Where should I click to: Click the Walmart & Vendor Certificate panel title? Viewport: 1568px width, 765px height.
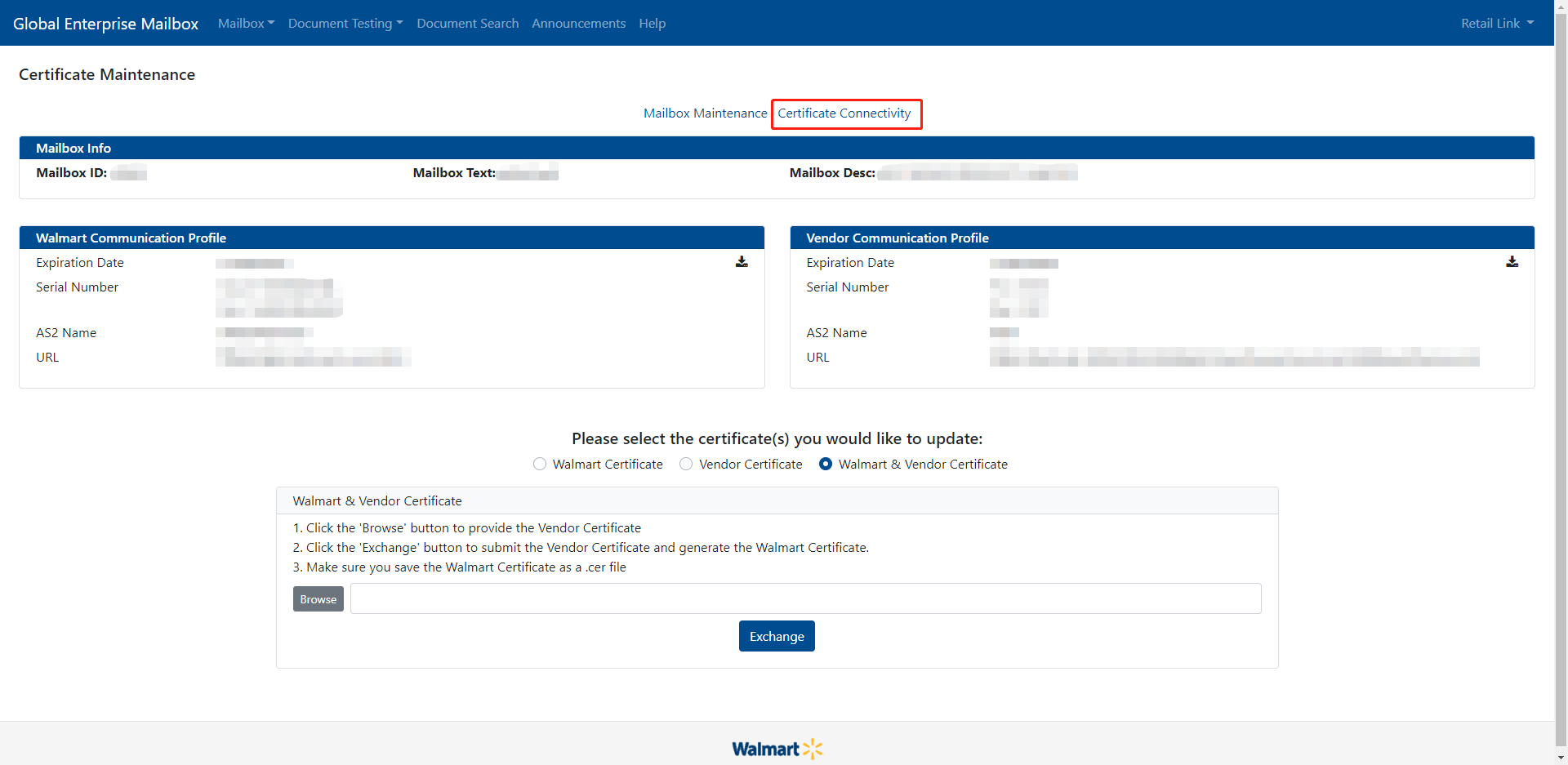[x=377, y=501]
